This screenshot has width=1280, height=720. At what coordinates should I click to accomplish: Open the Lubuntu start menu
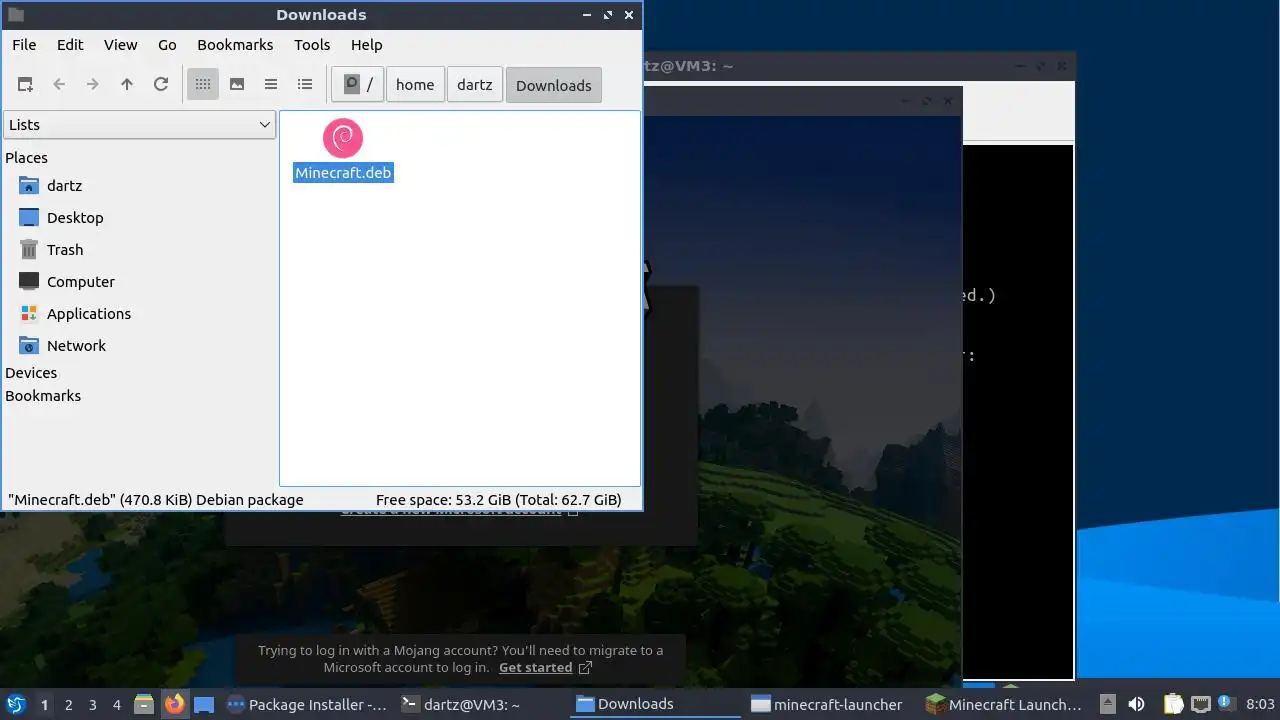[15, 705]
